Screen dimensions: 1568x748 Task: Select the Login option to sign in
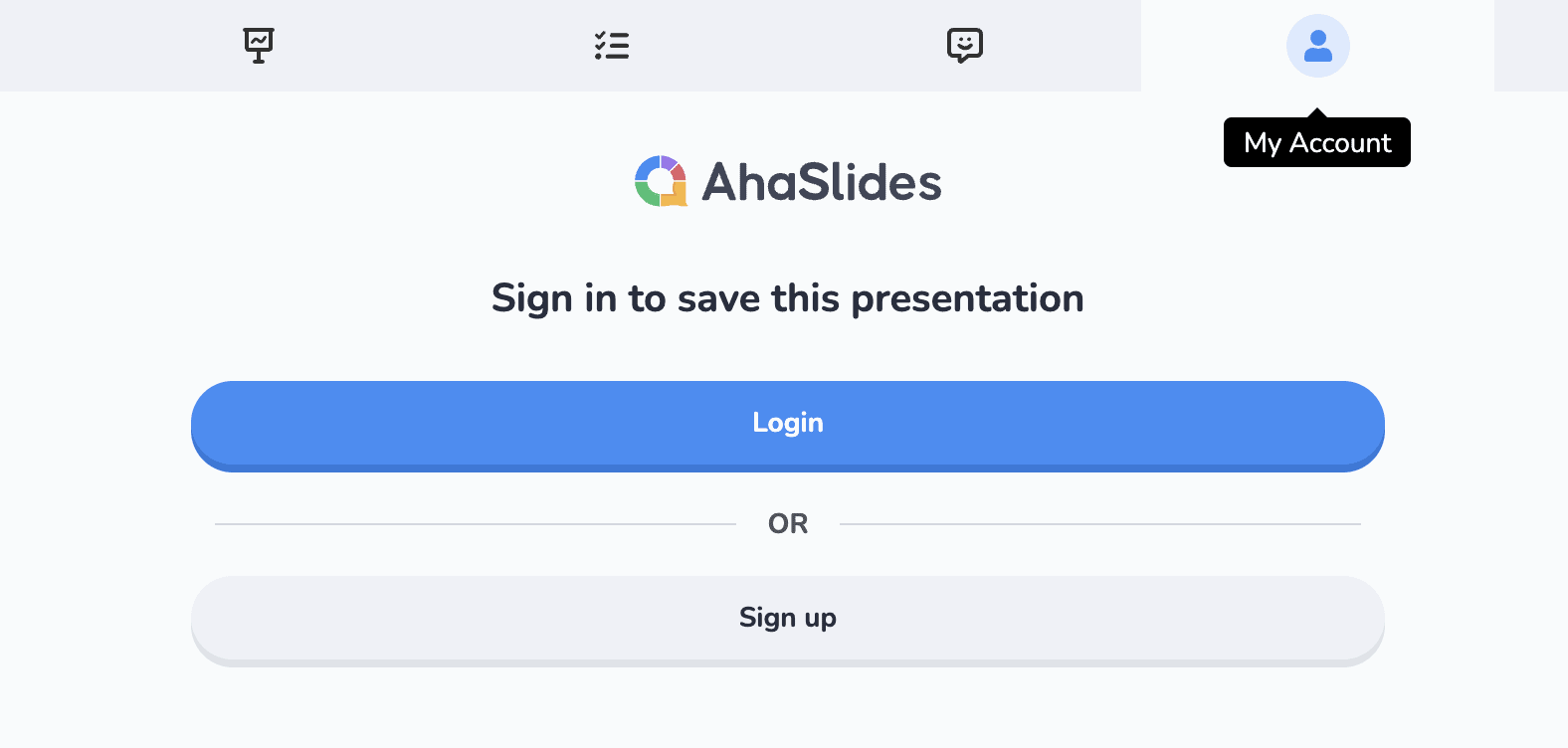point(787,423)
